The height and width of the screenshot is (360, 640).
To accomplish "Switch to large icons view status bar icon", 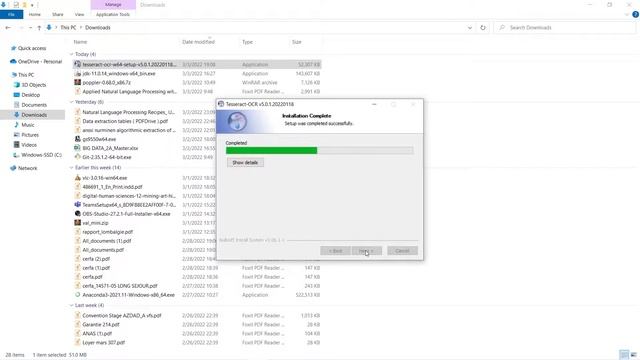I will (x=633, y=354).
